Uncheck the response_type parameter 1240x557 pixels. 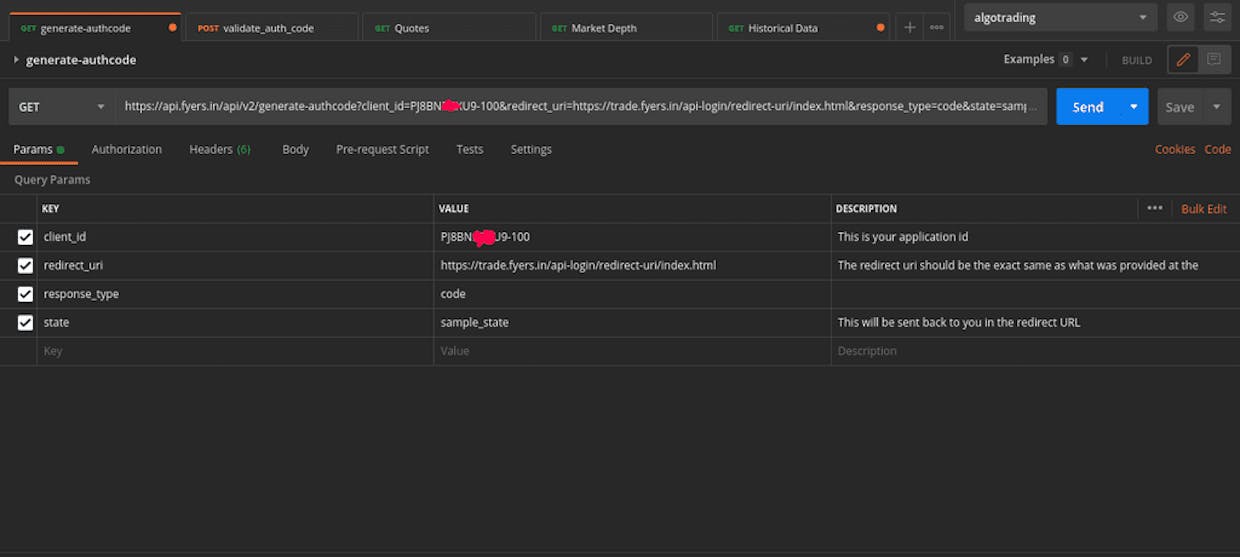point(25,294)
